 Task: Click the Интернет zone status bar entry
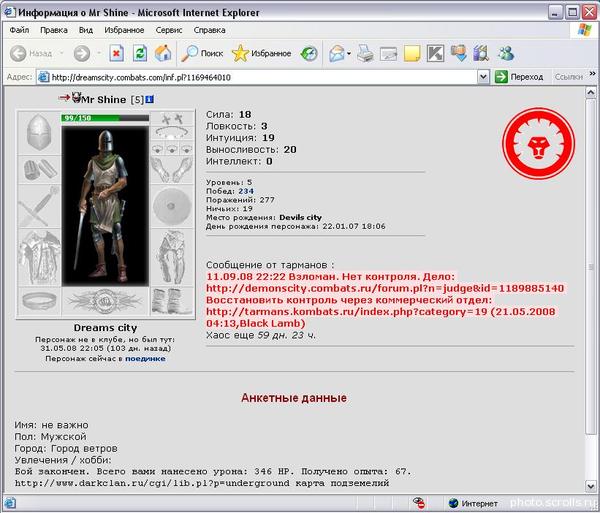click(474, 503)
